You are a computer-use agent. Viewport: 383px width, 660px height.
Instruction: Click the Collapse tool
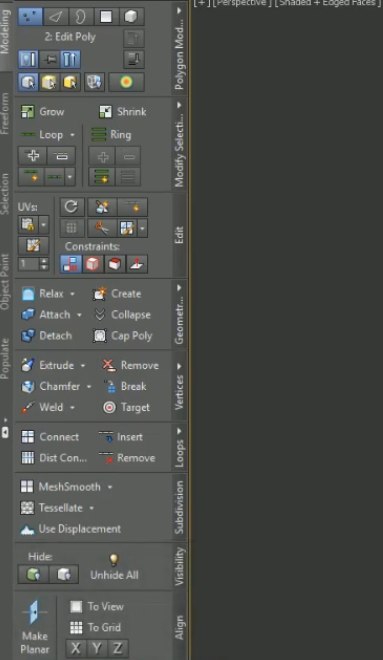point(122,314)
